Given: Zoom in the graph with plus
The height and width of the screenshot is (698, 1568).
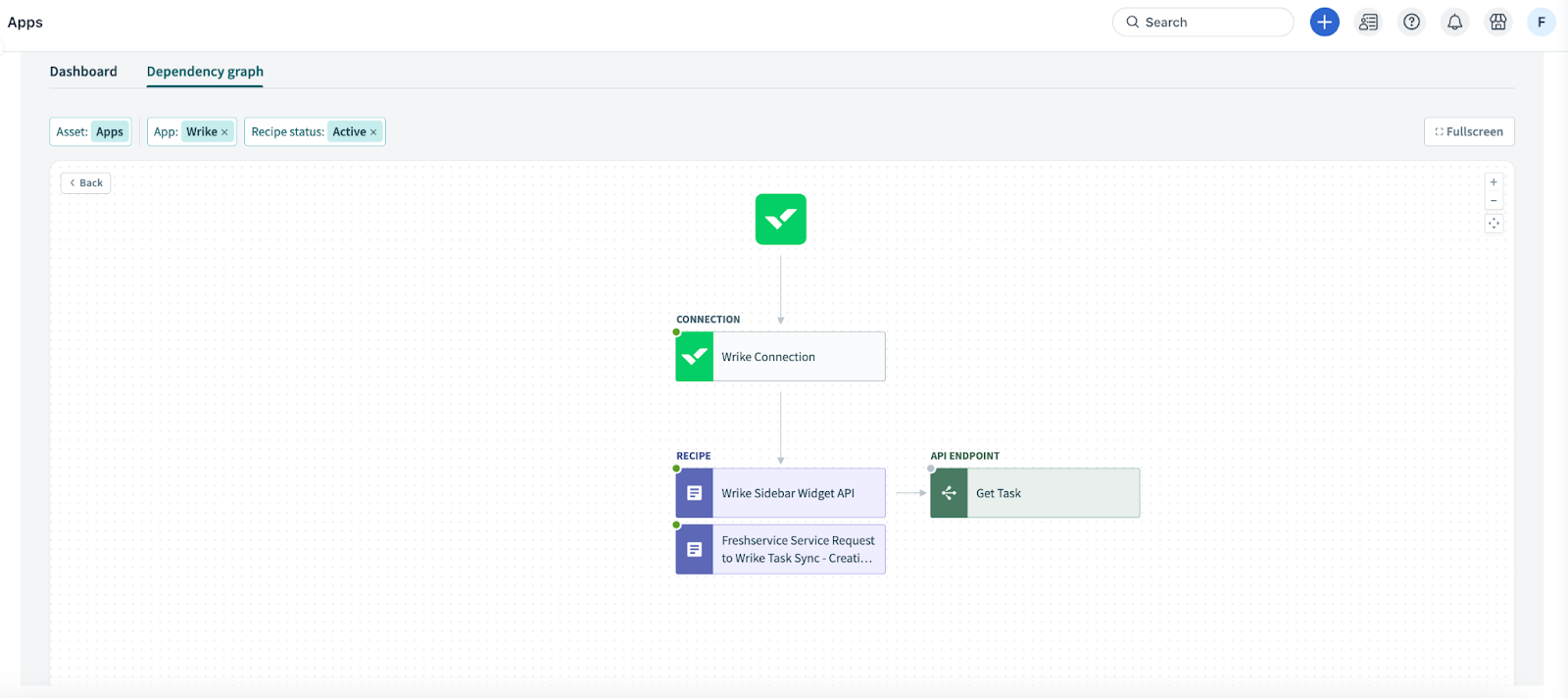Looking at the screenshot, I should click(1494, 182).
